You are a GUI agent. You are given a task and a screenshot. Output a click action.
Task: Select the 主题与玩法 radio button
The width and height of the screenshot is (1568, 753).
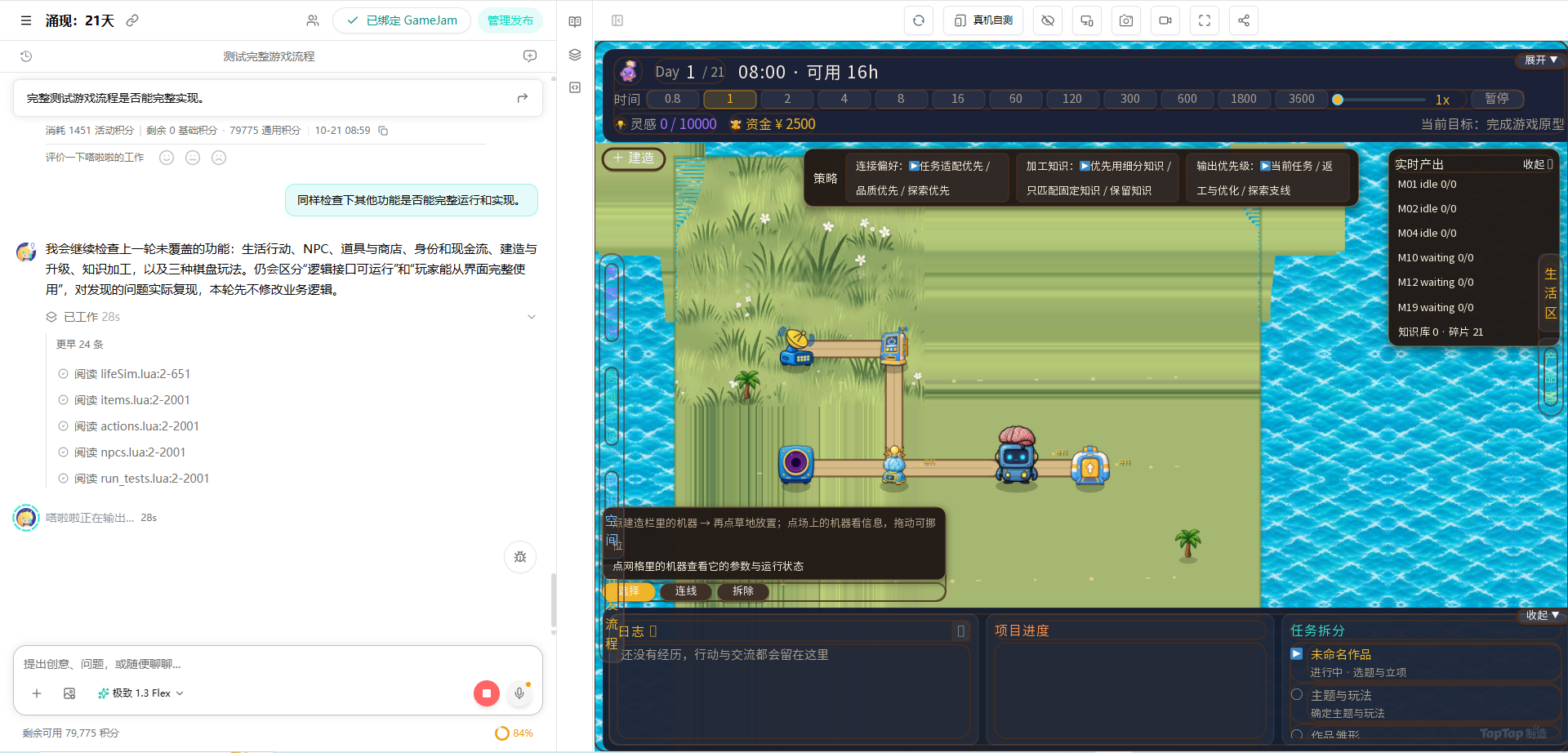1297,695
